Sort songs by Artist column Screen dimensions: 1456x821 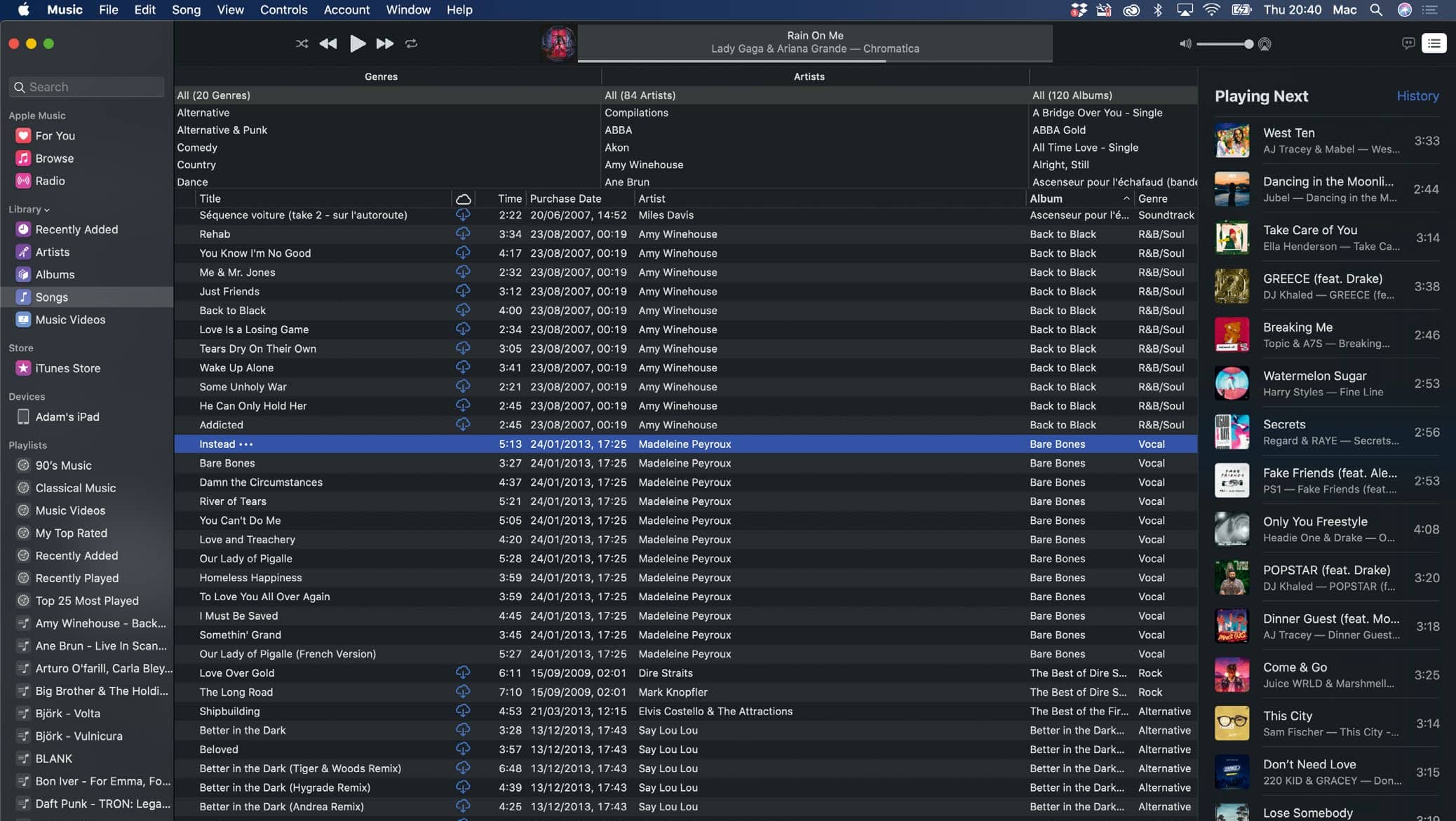(830, 198)
